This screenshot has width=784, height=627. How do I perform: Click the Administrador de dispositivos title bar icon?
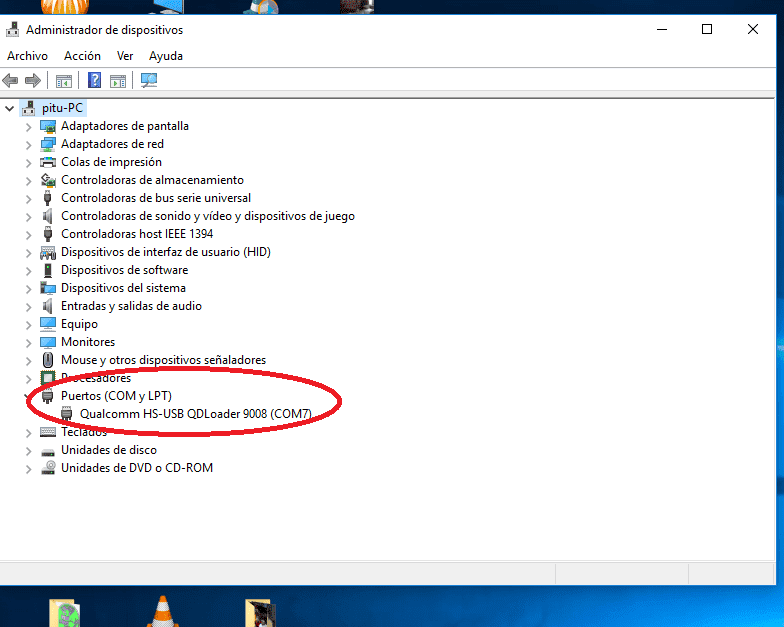point(12,30)
